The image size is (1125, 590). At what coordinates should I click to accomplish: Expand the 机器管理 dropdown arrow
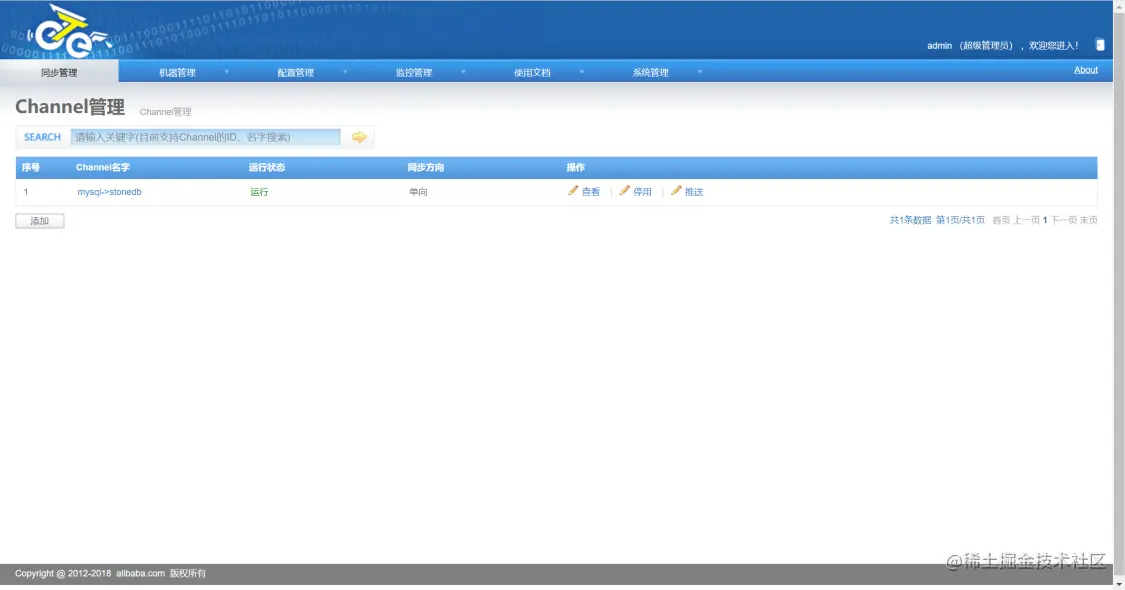(x=227, y=72)
